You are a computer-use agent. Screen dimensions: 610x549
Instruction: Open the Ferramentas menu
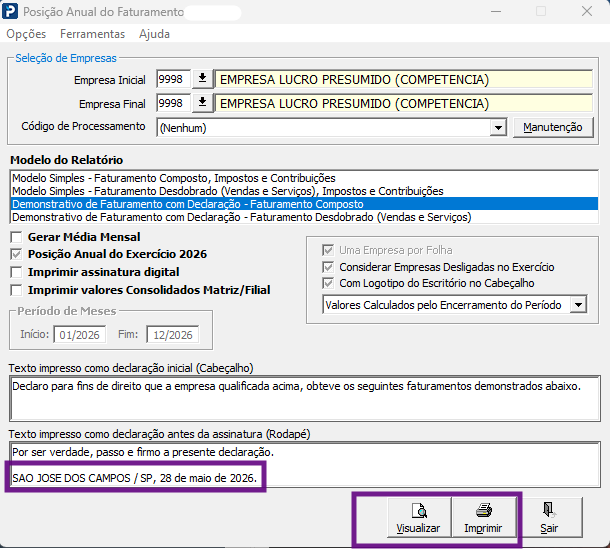coord(93,34)
